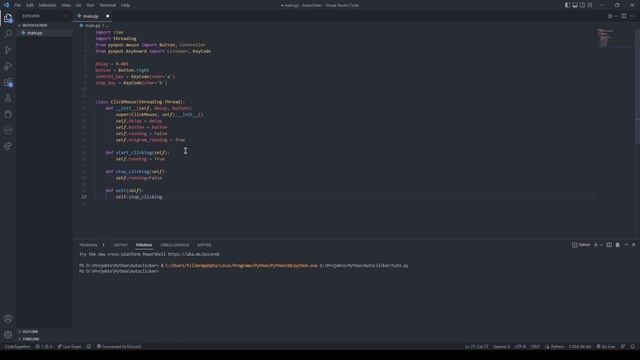Close the terminal panel
This screenshot has width=640, height=360.
[634, 245]
